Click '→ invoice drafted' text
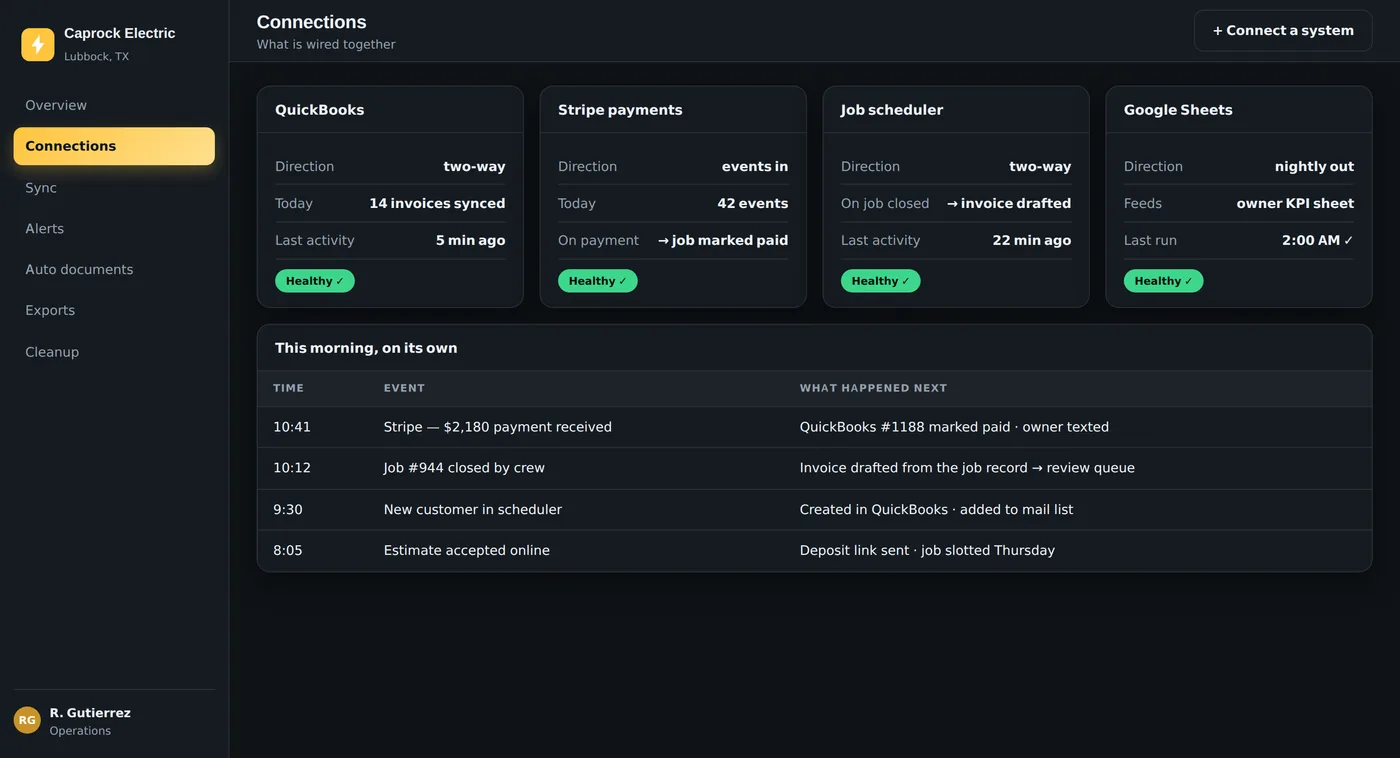The height and width of the screenshot is (758, 1400). (1009, 203)
